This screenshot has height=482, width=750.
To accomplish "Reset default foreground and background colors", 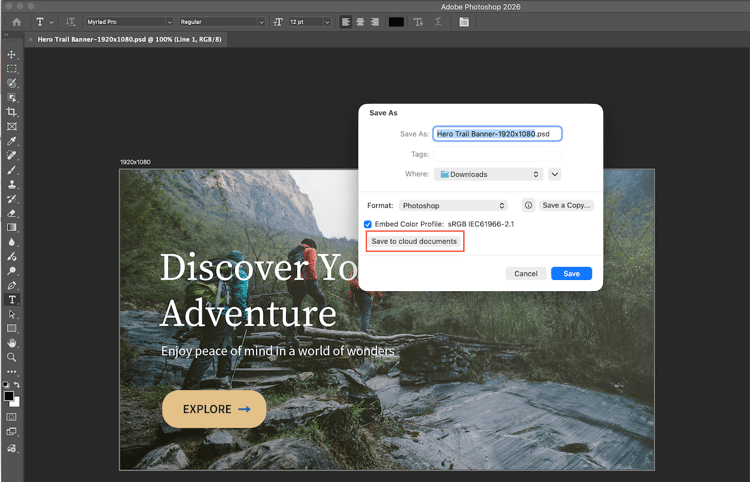I will point(5,384).
